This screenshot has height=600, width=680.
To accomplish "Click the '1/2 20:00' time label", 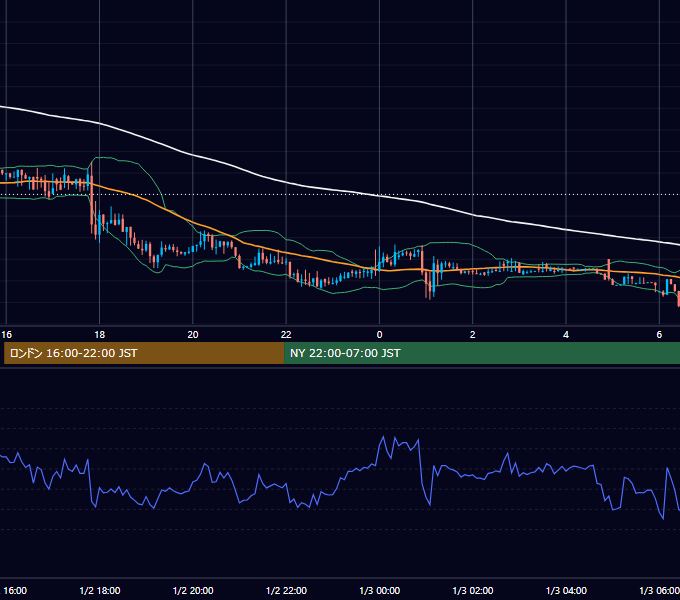I will point(193,590).
